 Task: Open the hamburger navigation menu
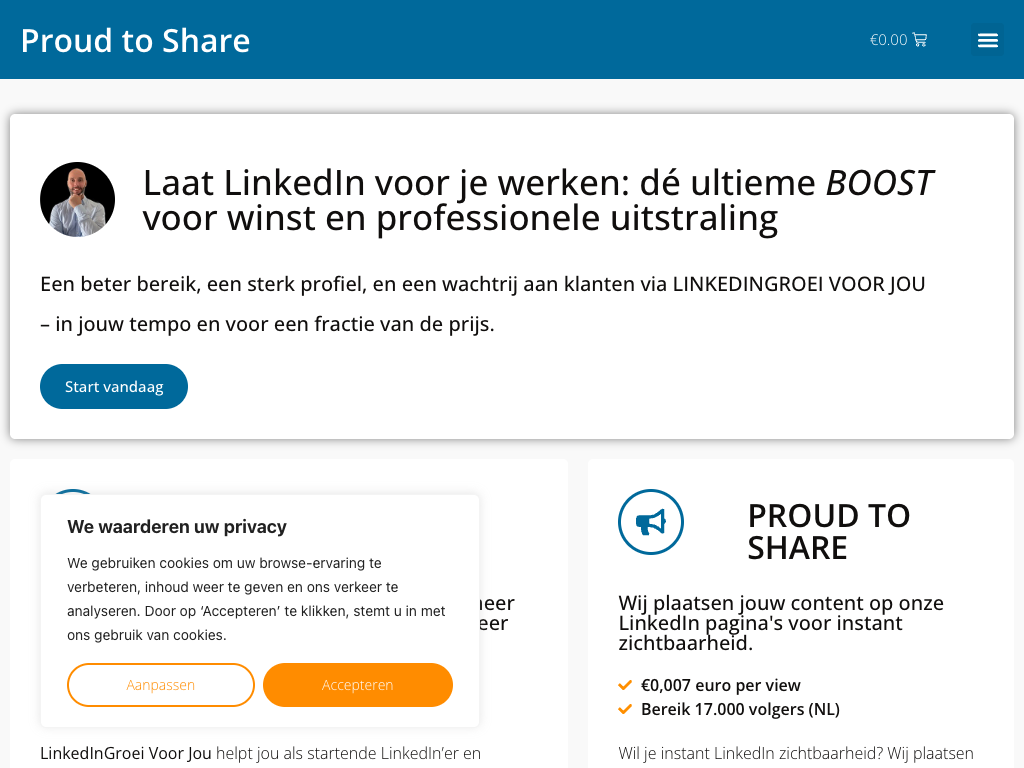(988, 40)
